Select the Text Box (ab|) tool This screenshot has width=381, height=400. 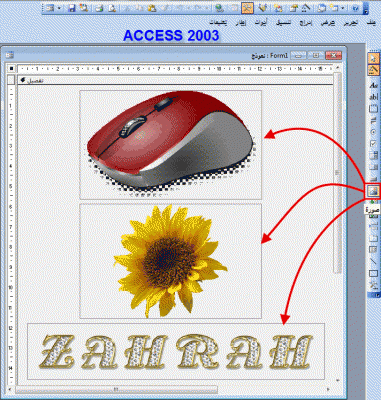tap(373, 97)
